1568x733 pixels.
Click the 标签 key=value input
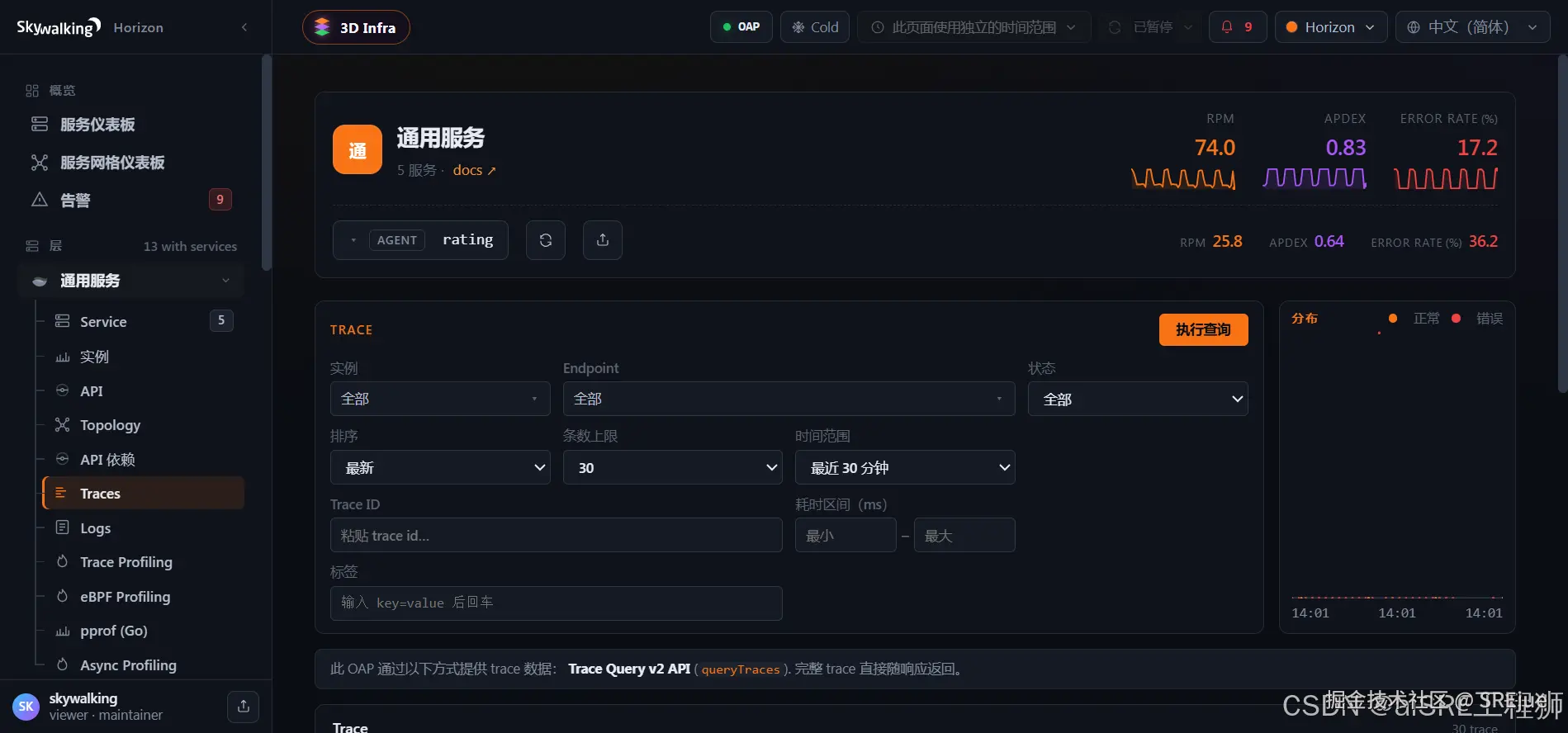[557, 603]
